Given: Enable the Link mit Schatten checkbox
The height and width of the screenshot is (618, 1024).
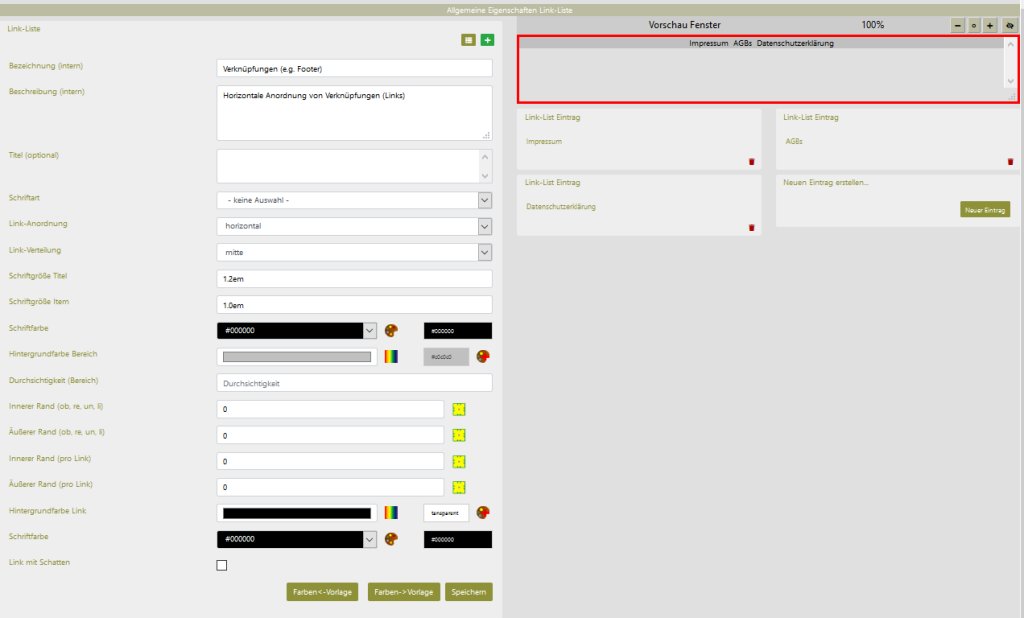Looking at the screenshot, I should (222, 565).
